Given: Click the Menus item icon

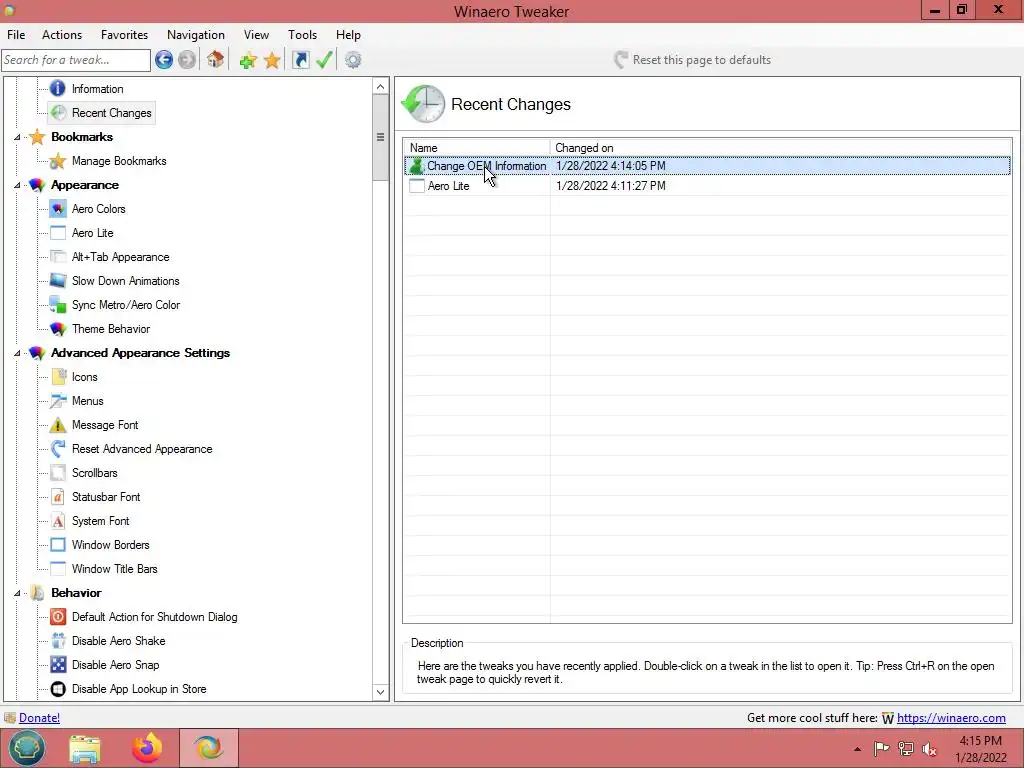Looking at the screenshot, I should 57,401.
